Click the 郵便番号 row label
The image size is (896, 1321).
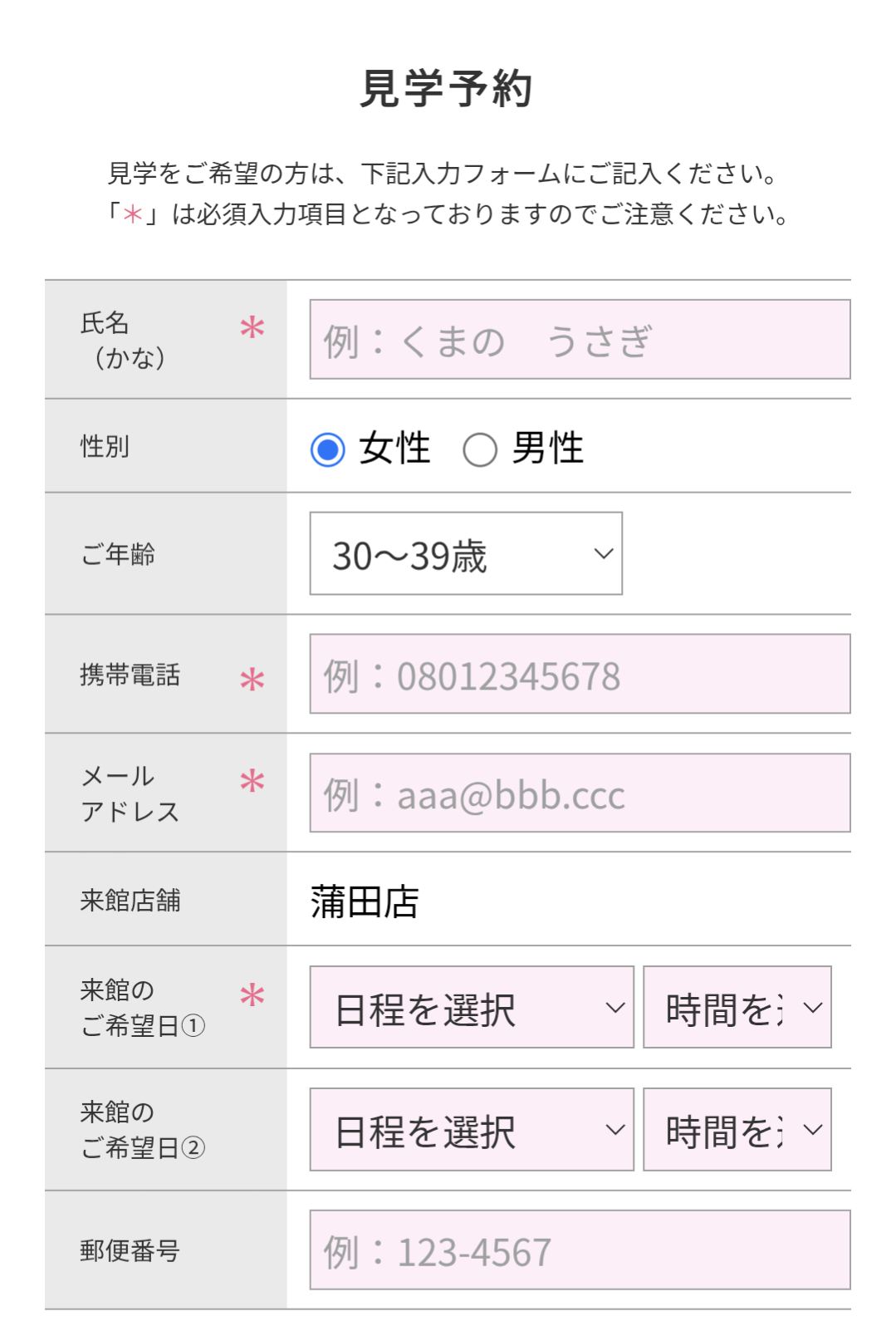point(130,1251)
